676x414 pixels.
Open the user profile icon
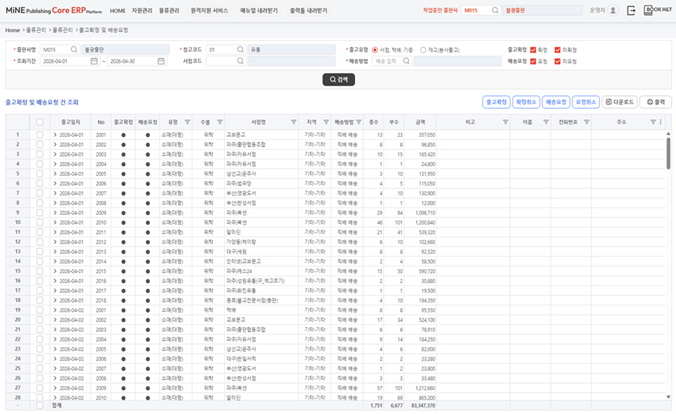(x=613, y=10)
